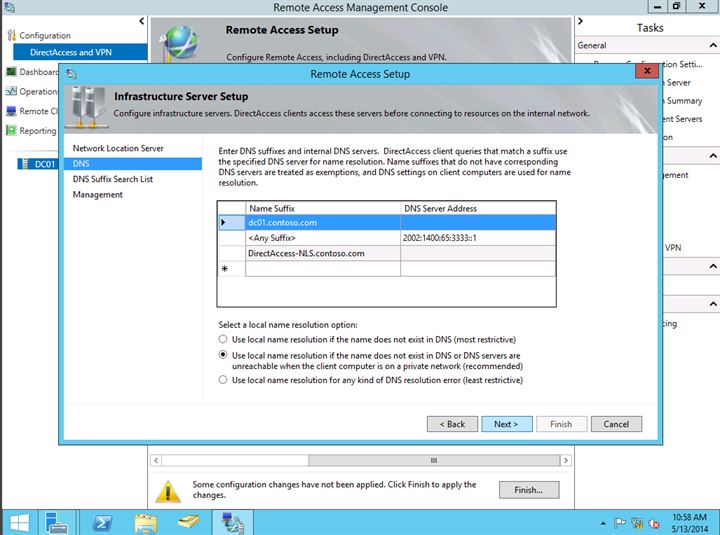Click the Reporting icon in the left pane
Viewport: 720px width, 535px height.
11,130
